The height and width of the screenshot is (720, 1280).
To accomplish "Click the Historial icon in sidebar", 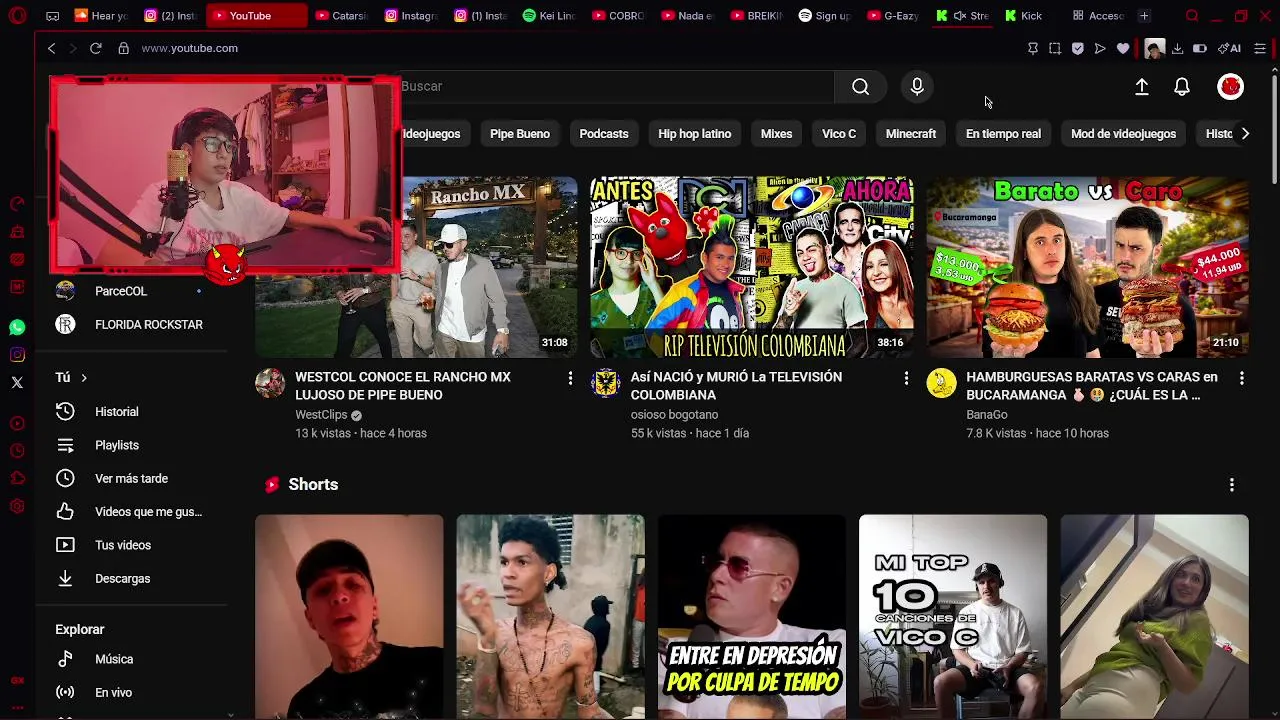I will click(65, 412).
